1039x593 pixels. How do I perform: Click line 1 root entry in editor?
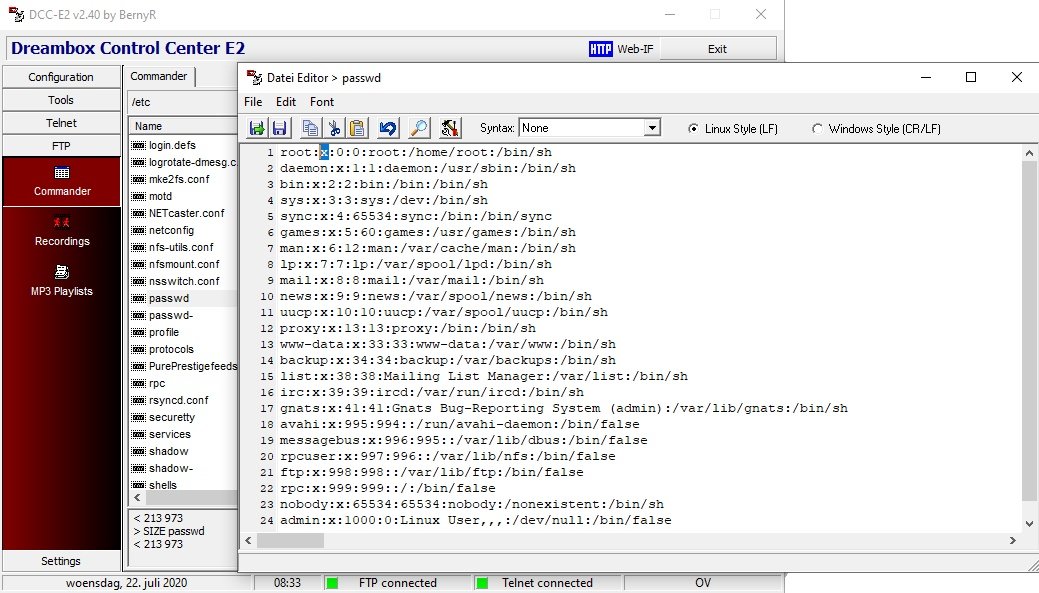[x=415, y=152]
